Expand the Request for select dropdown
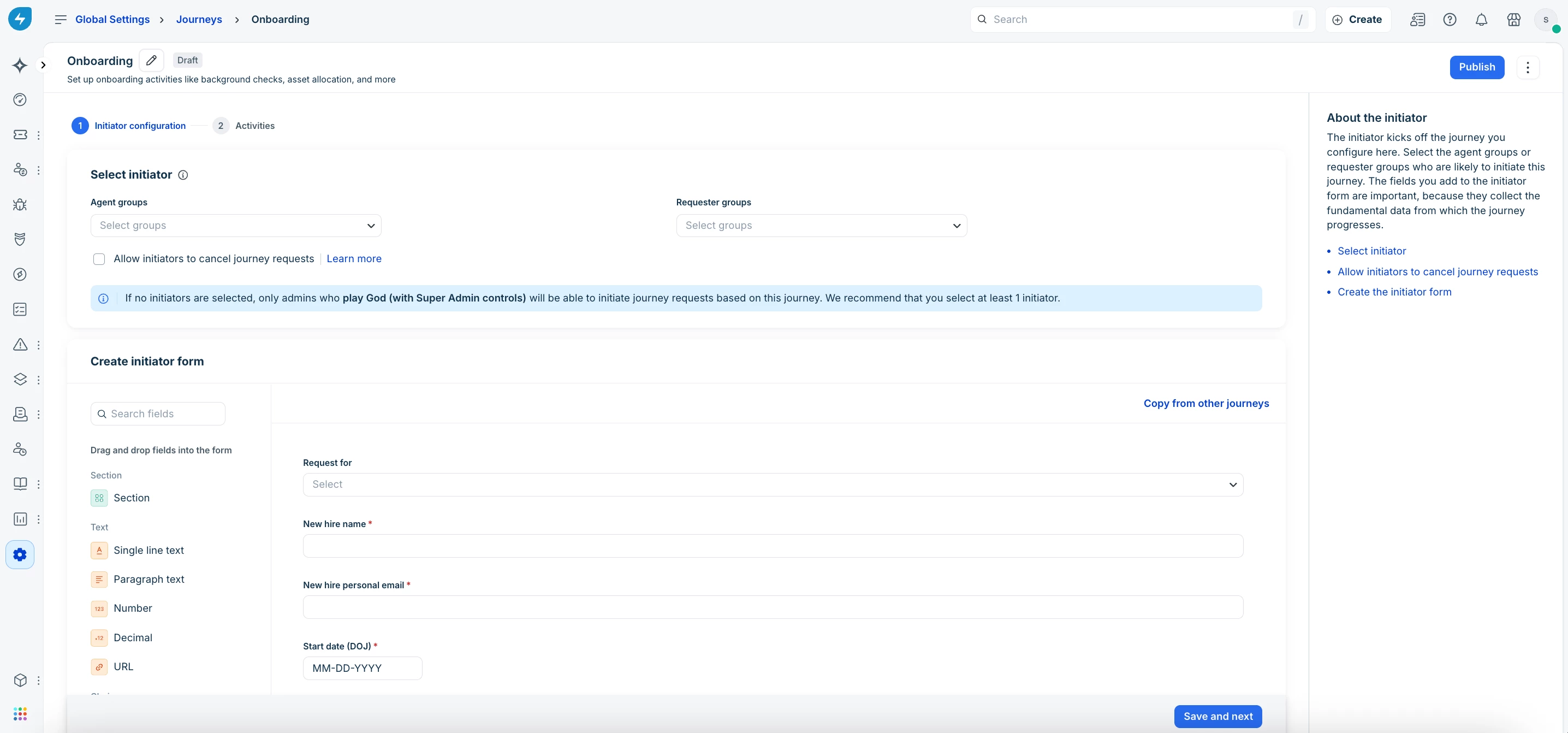The width and height of the screenshot is (1568, 733). (x=773, y=484)
